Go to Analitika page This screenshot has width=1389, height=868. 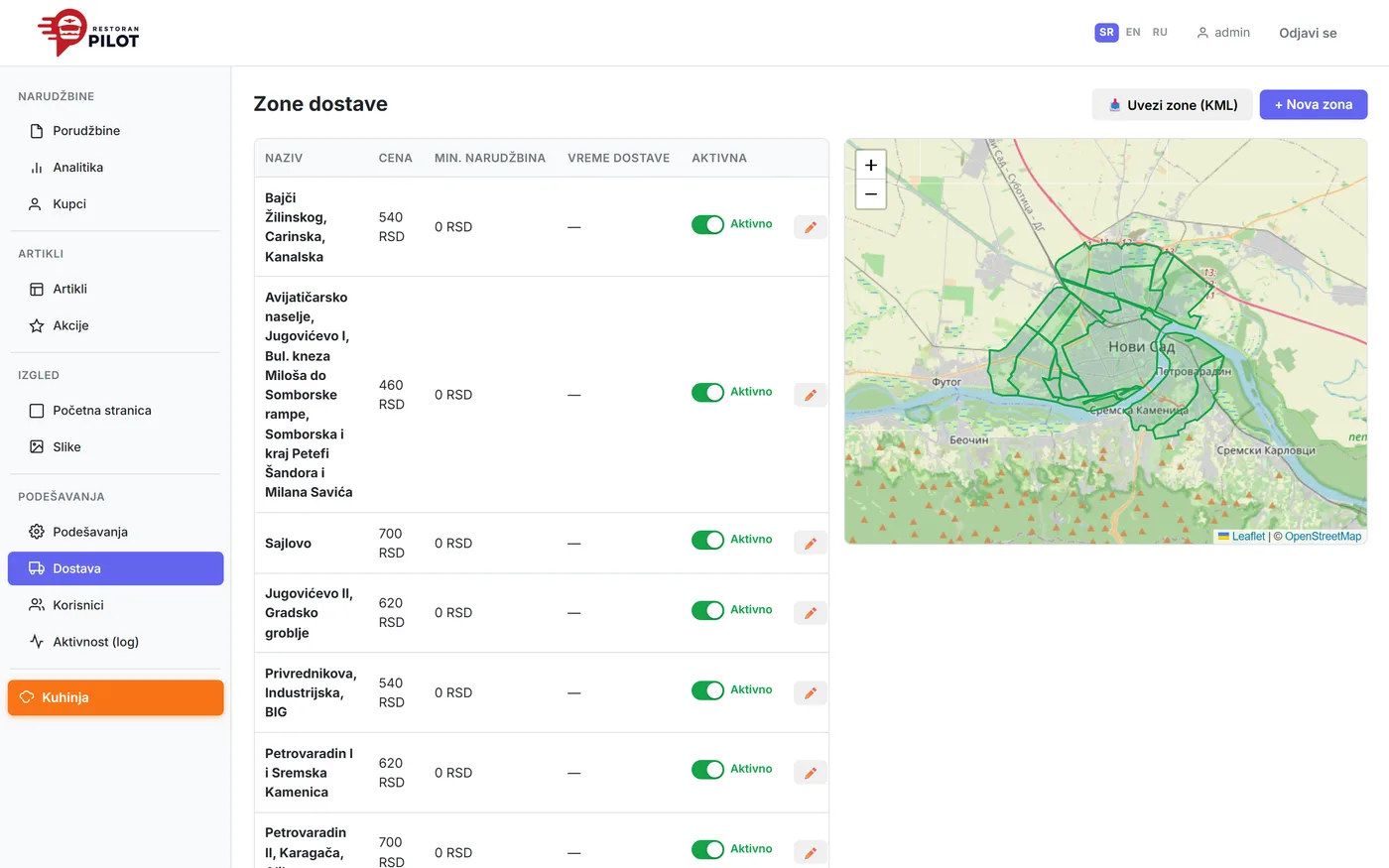115,168
